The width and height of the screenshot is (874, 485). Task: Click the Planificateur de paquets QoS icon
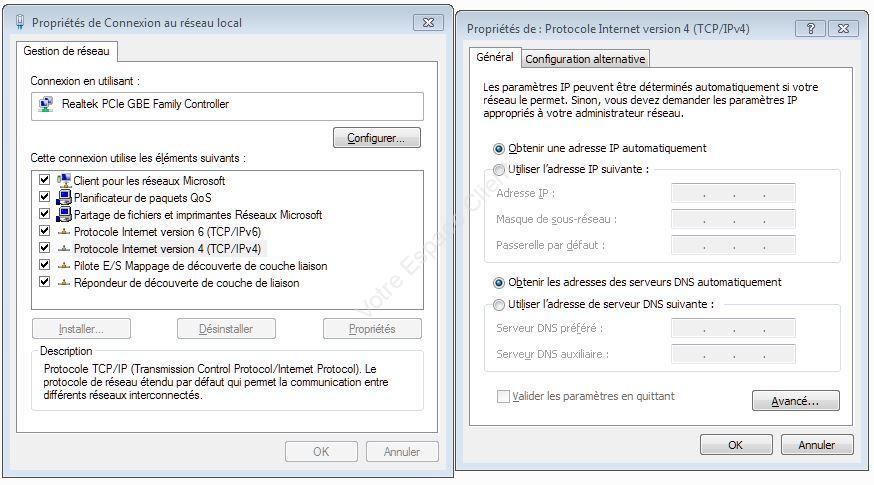tap(64, 198)
